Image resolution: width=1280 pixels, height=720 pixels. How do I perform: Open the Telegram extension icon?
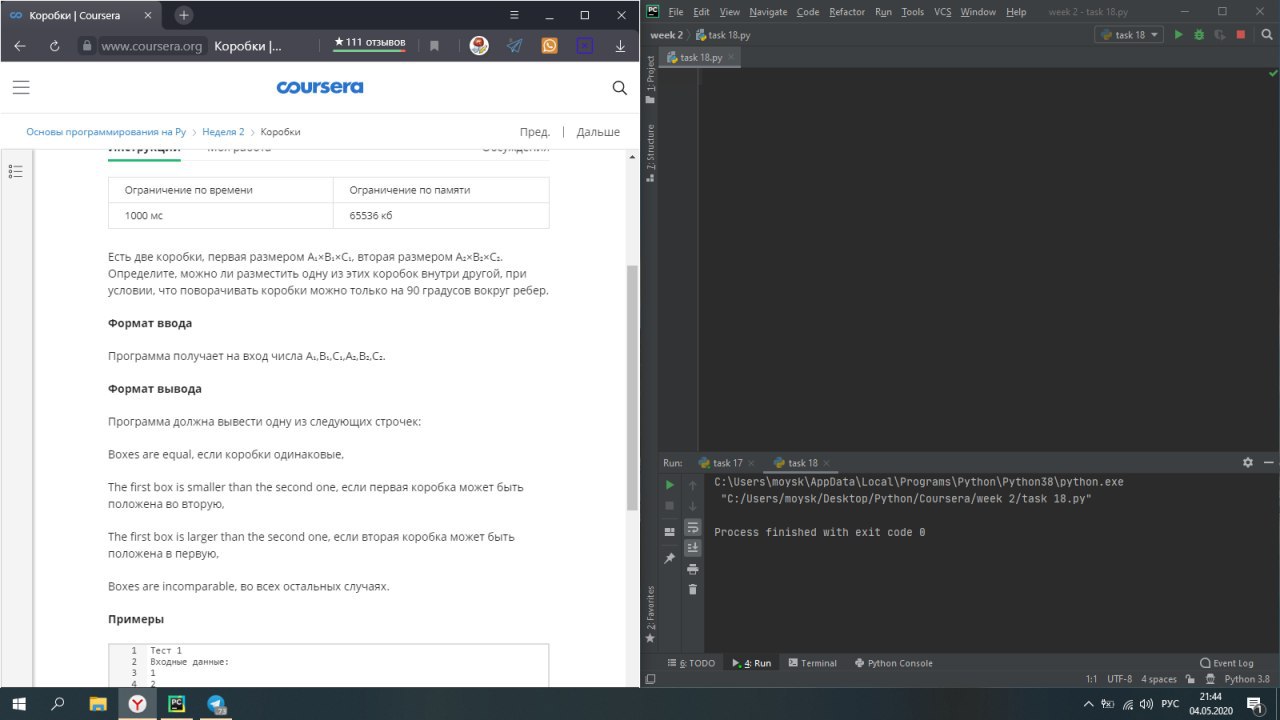click(x=514, y=46)
